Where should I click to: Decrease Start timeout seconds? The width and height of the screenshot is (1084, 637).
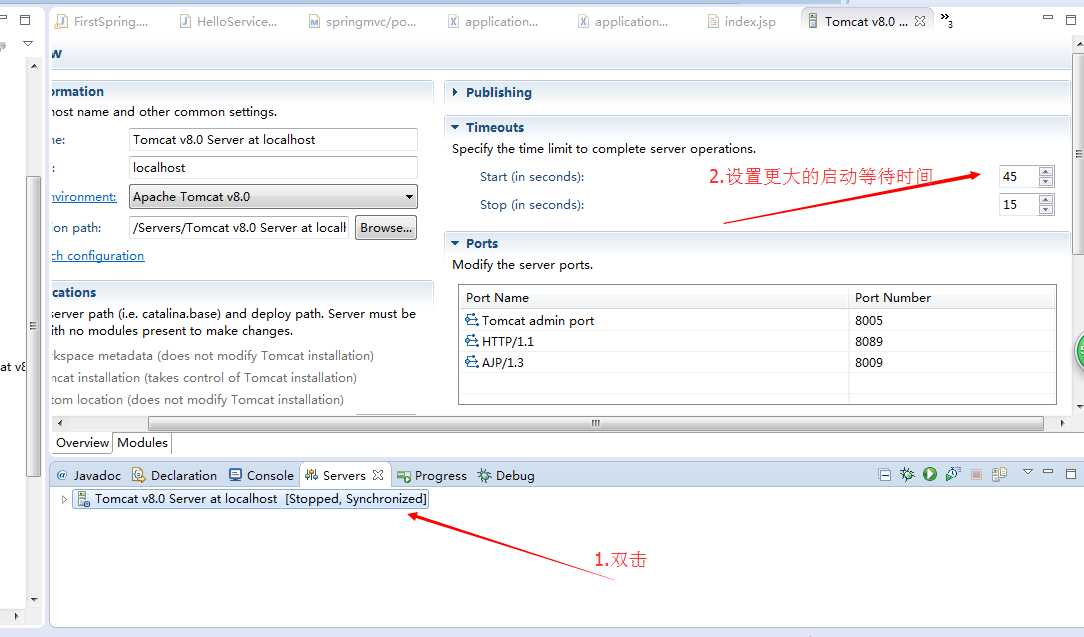click(x=1046, y=182)
